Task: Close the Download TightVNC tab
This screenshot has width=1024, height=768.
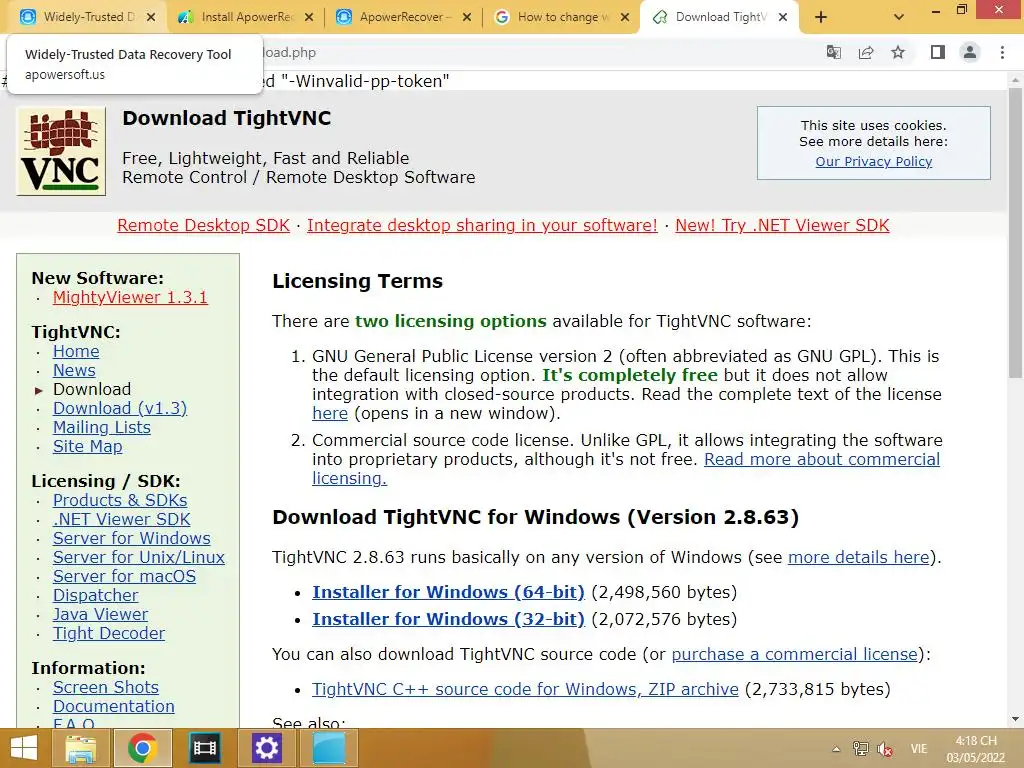Action: [x=783, y=17]
